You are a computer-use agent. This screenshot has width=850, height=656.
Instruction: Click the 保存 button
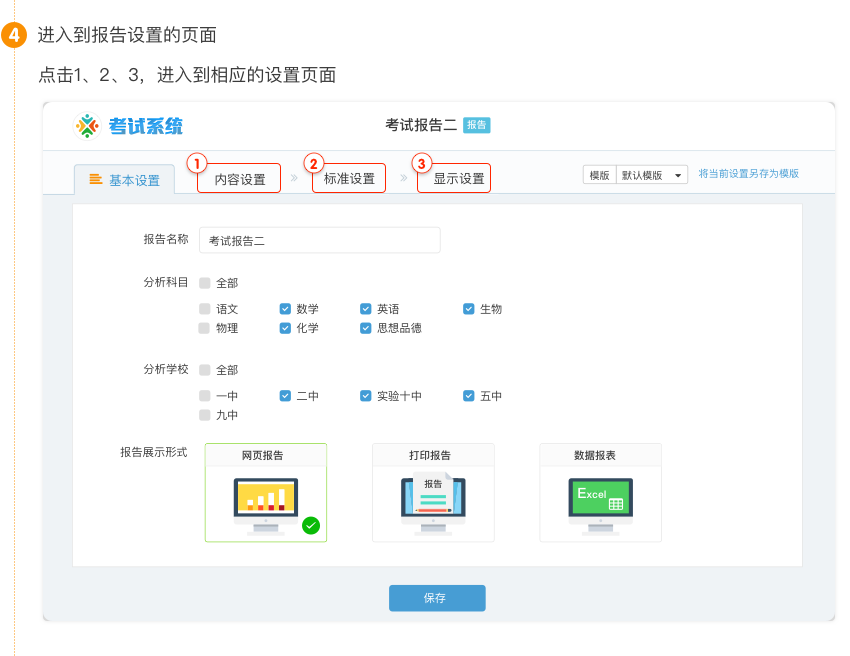[x=436, y=598]
